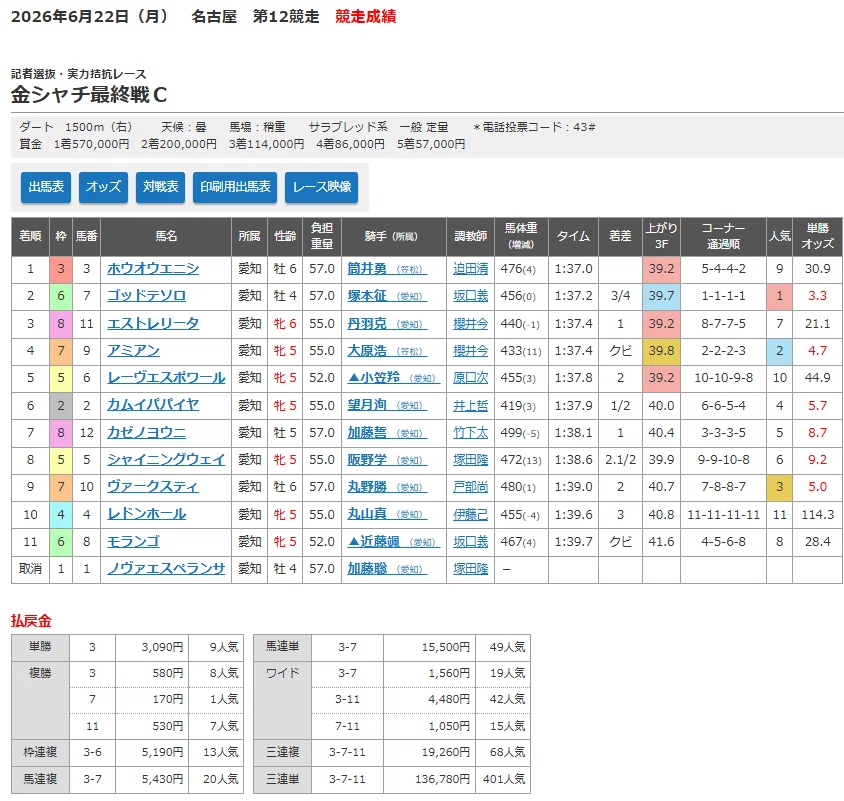Click the 単勝 payout 3,090円
This screenshot has height=801, width=844.
[x=162, y=647]
